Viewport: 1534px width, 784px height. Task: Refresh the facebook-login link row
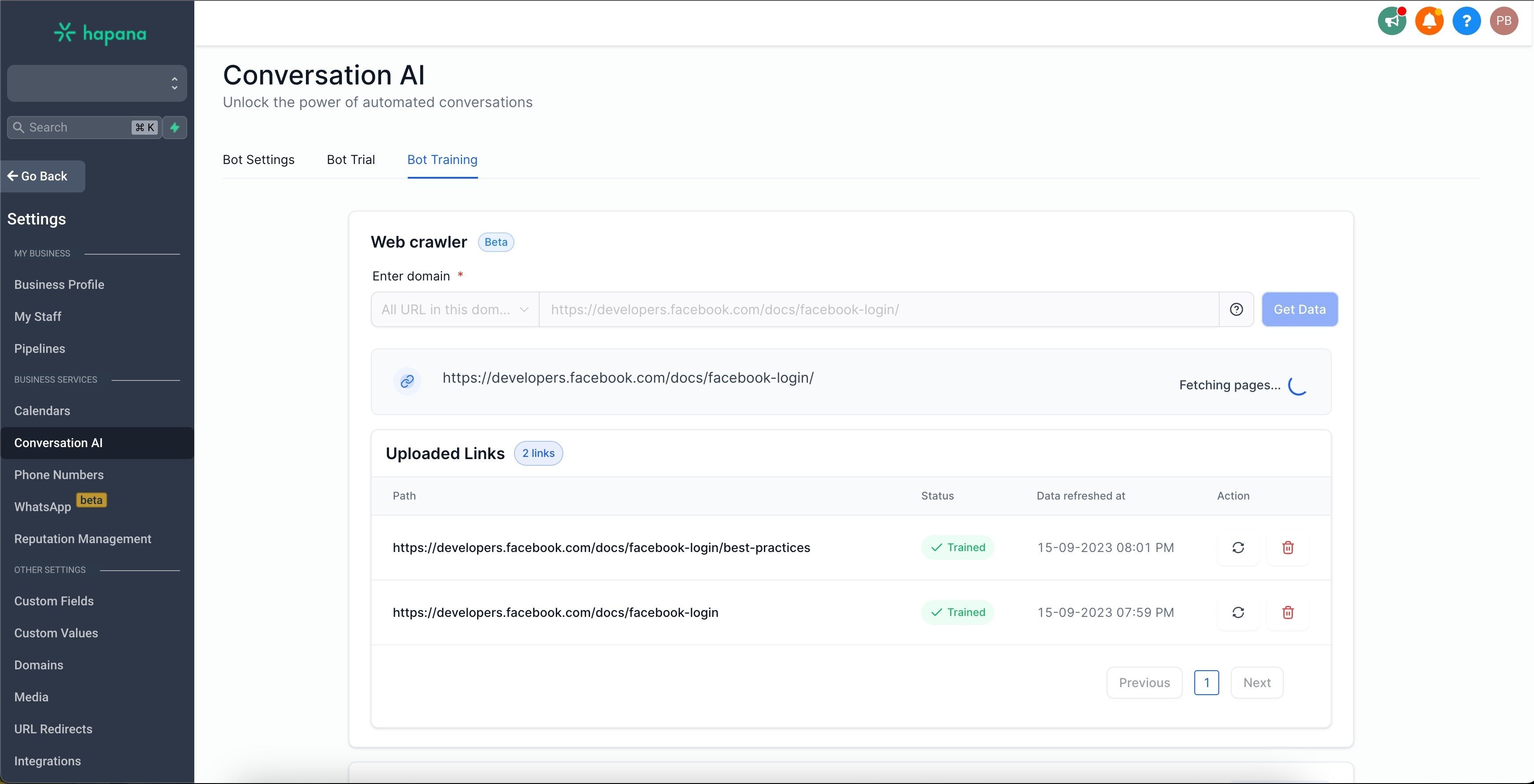pyautogui.click(x=1238, y=612)
